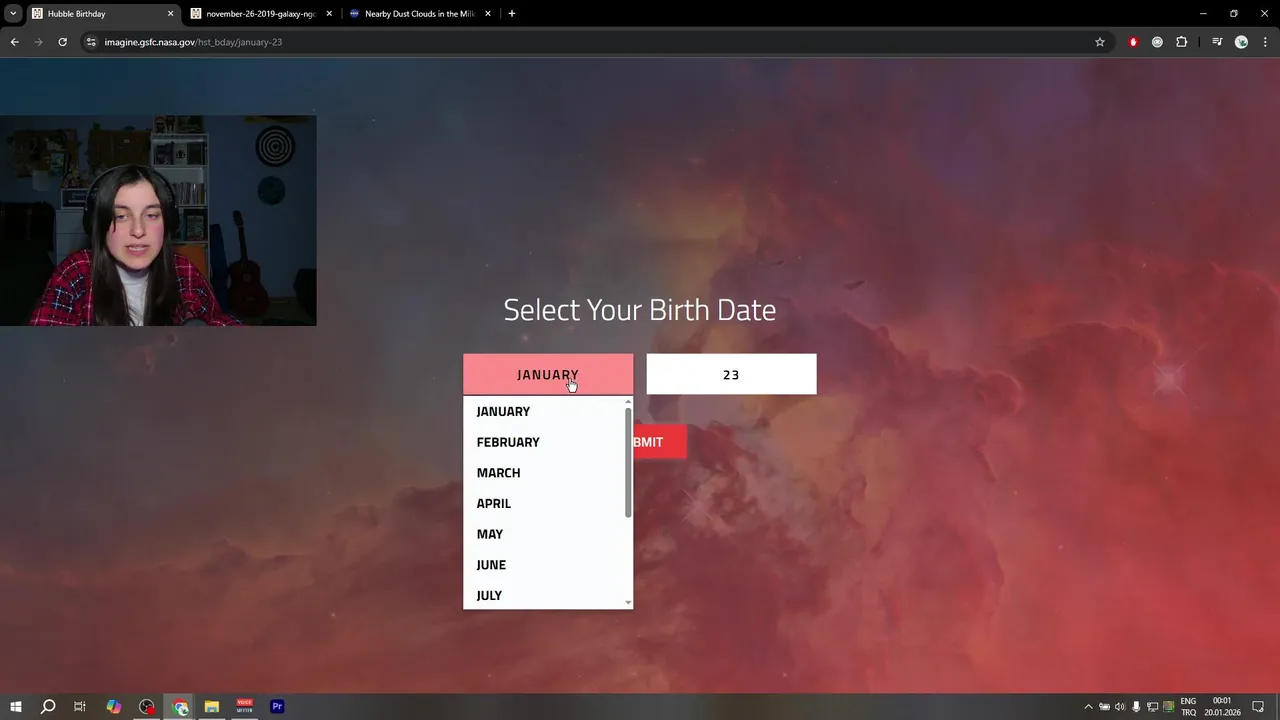
Task: Open the notification center icon
Action: point(1258,707)
